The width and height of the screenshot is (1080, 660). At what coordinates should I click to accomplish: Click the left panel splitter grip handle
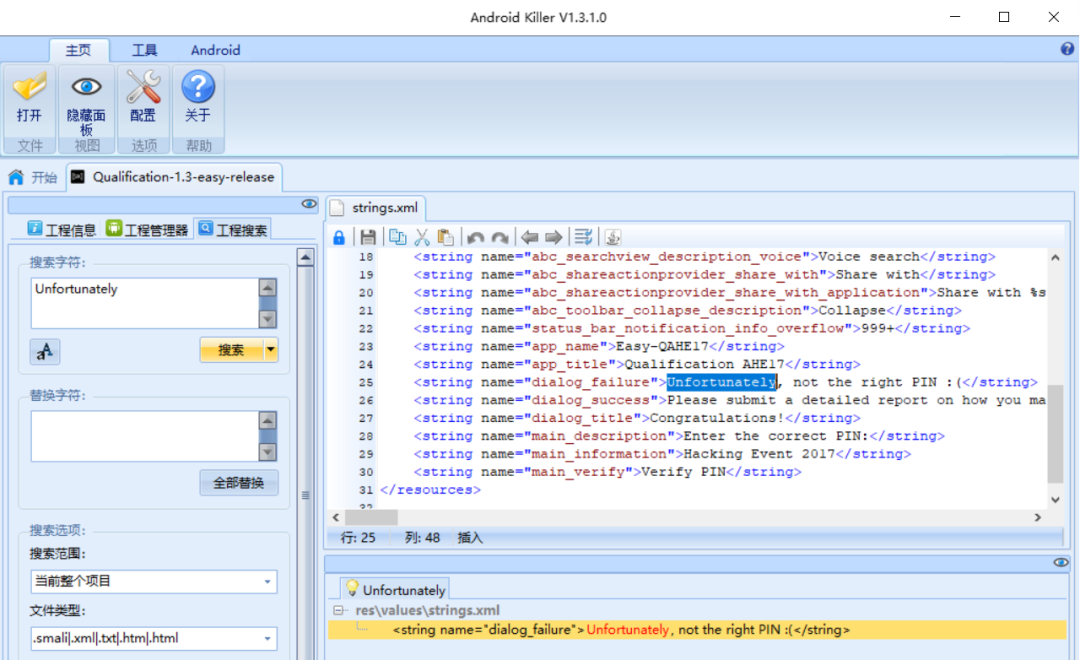[305, 495]
